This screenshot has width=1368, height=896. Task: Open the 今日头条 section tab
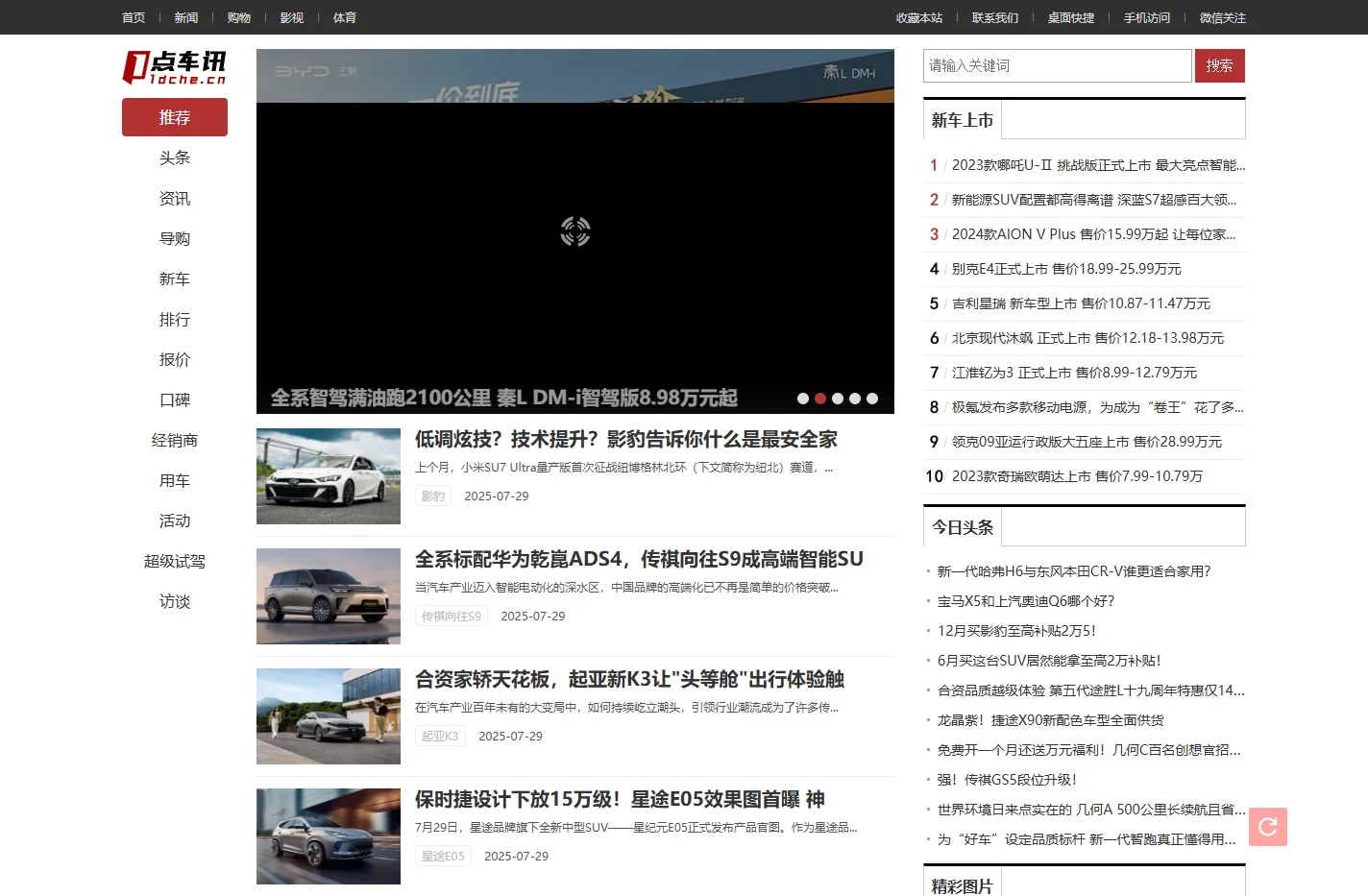963,527
